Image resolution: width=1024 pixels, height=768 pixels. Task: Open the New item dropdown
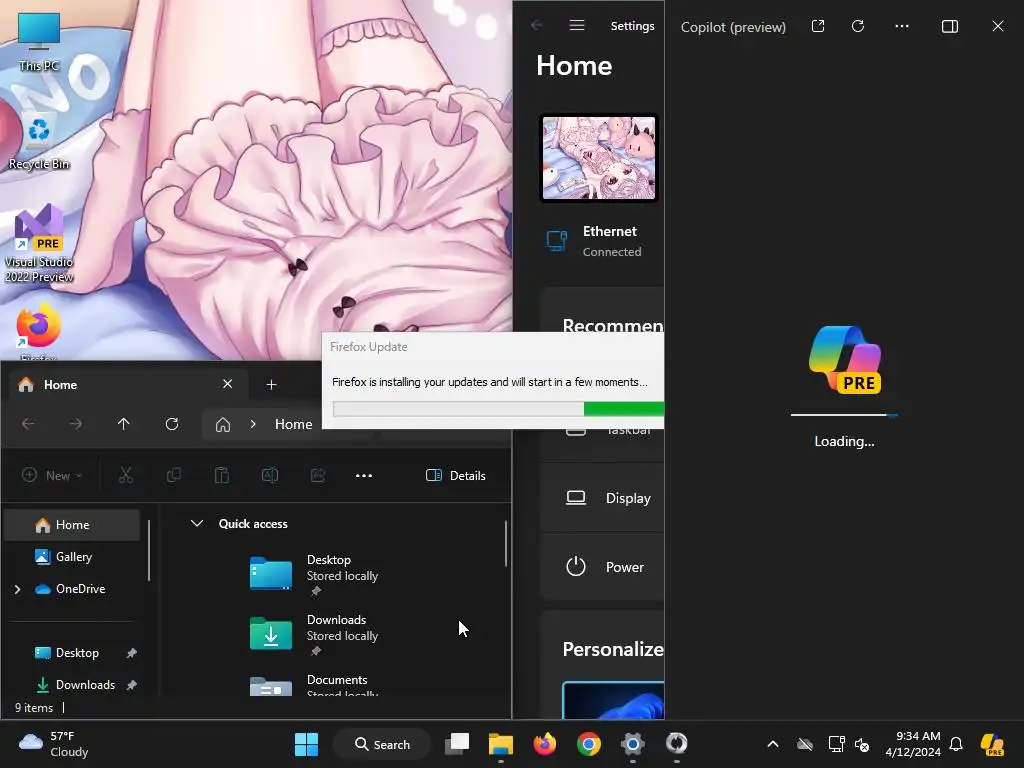tap(52, 475)
